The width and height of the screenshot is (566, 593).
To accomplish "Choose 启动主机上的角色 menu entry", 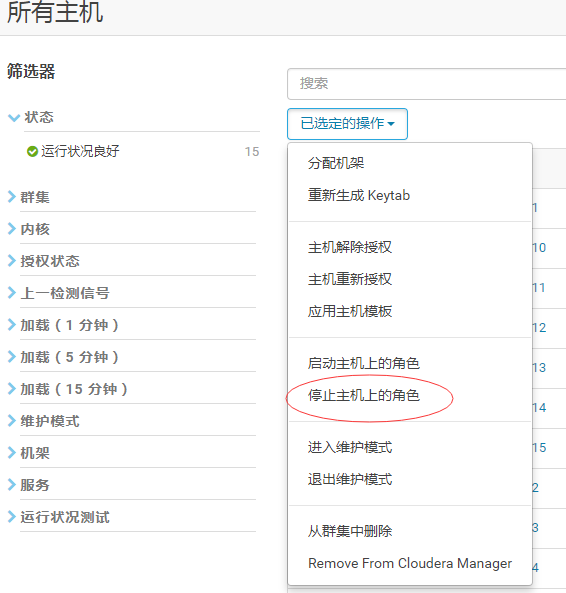I will pyautogui.click(x=363, y=363).
